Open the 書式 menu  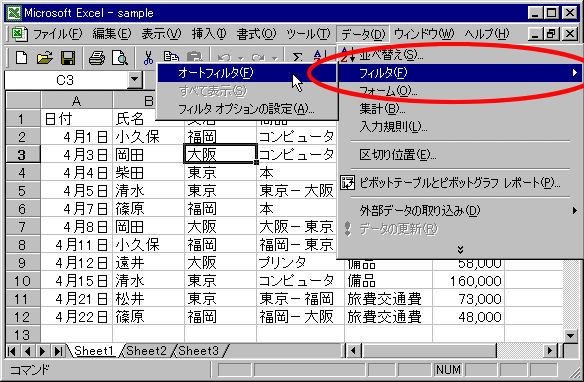point(256,34)
